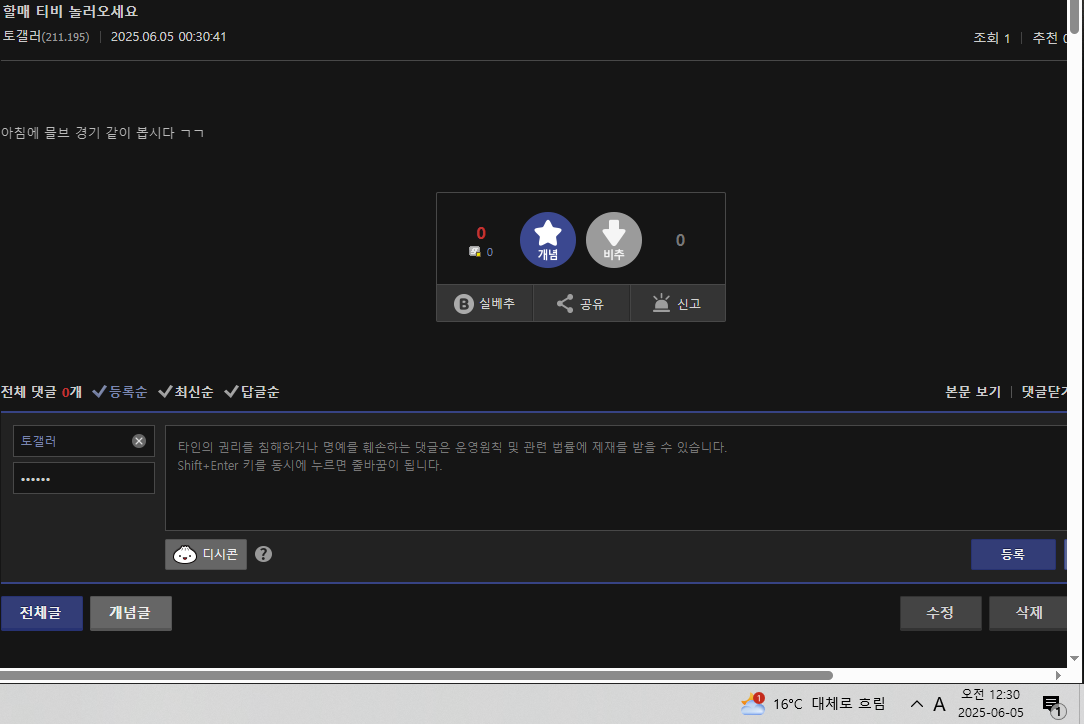
Task: Submit the comment with 등록 button
Action: (x=1012, y=554)
